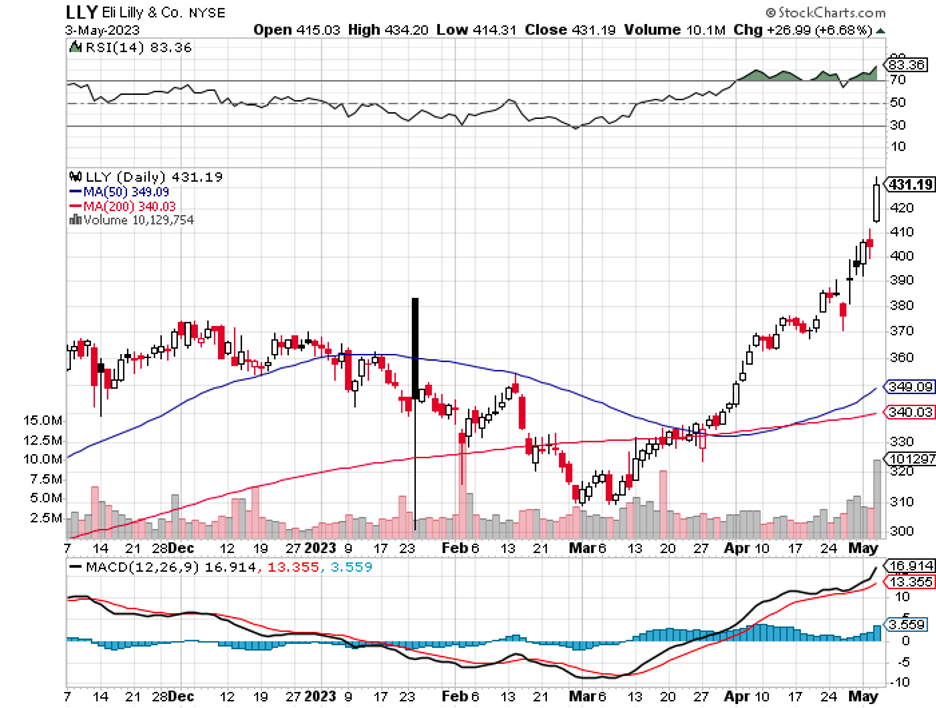Click the 431.19 price tag on right axis
The height and width of the screenshot is (708, 936).
(x=910, y=184)
